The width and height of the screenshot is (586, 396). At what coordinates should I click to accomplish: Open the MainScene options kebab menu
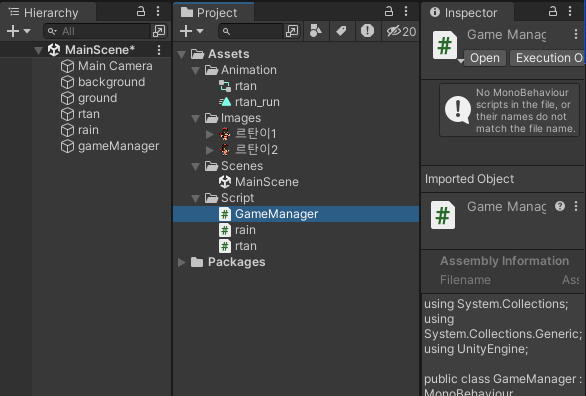[x=159, y=50]
